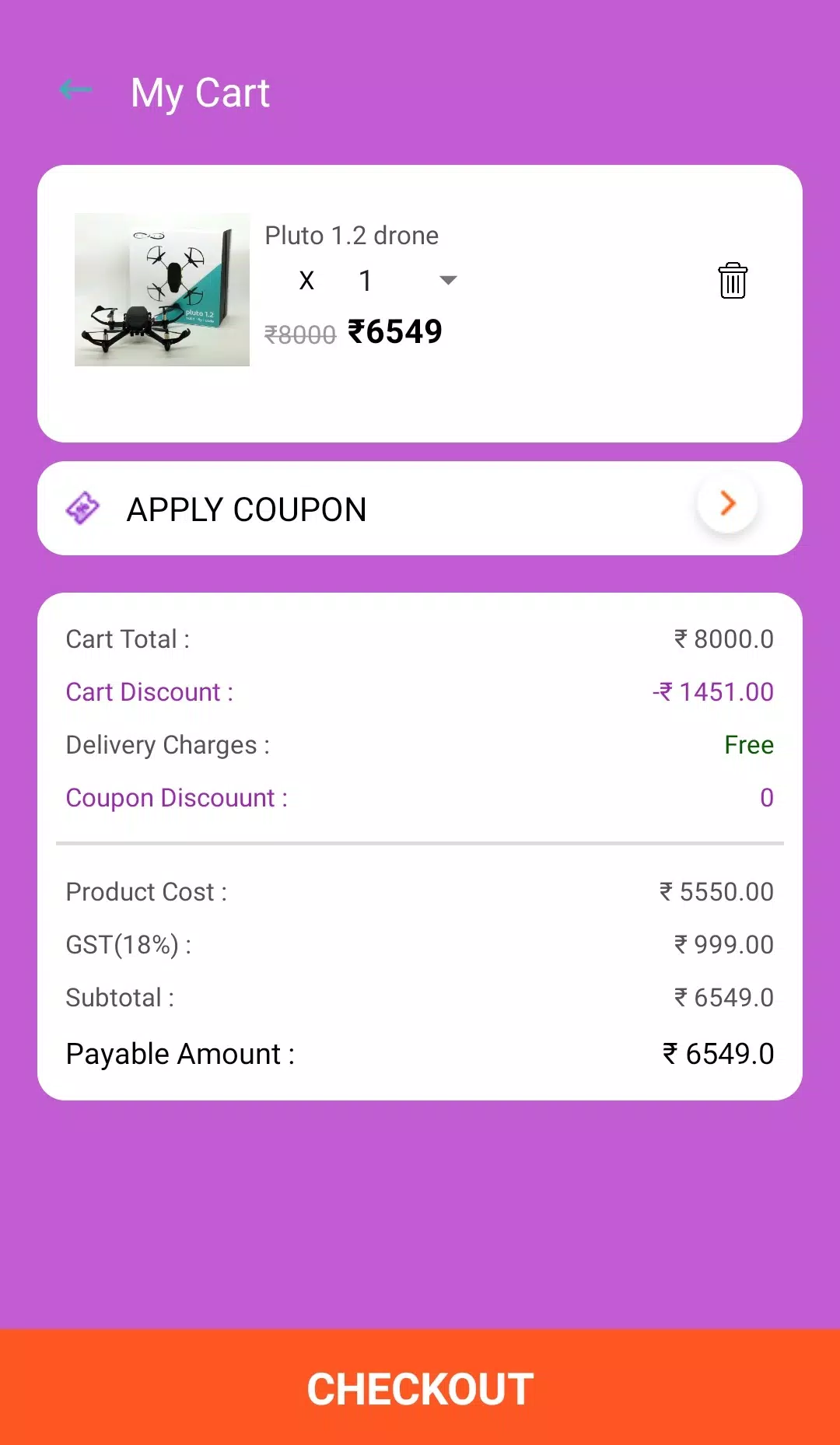Image resolution: width=840 pixels, height=1445 pixels.
Task: Tap the Free delivery charges value
Action: (749, 744)
